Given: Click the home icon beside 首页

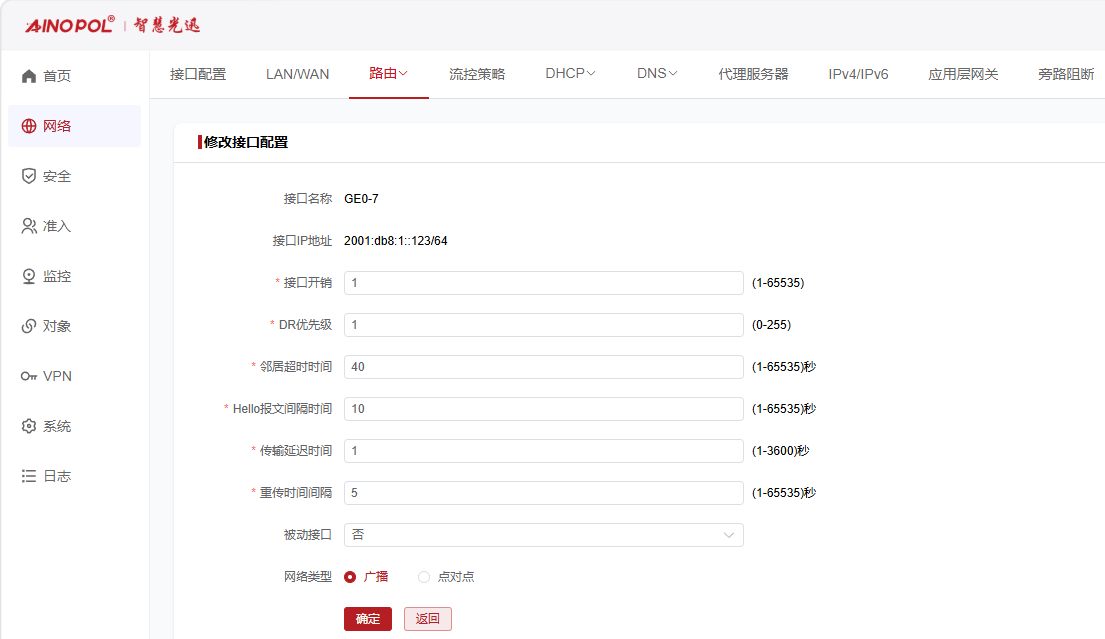Looking at the screenshot, I should point(29,76).
